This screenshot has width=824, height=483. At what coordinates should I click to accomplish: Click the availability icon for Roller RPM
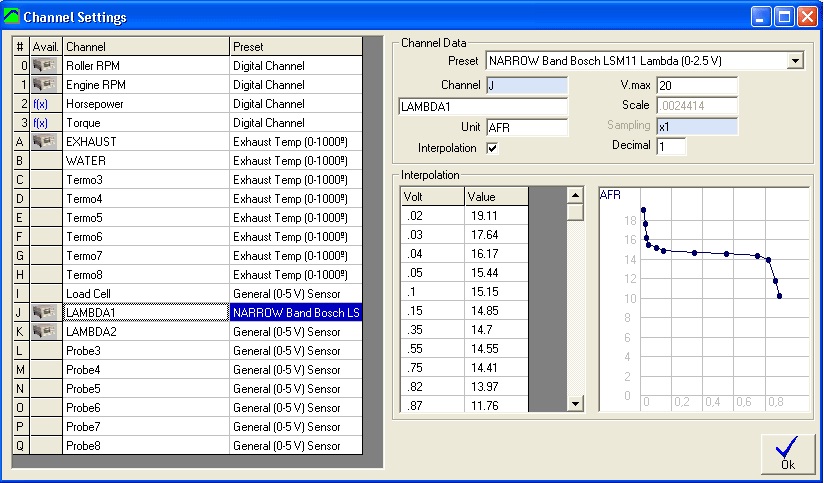(46, 66)
